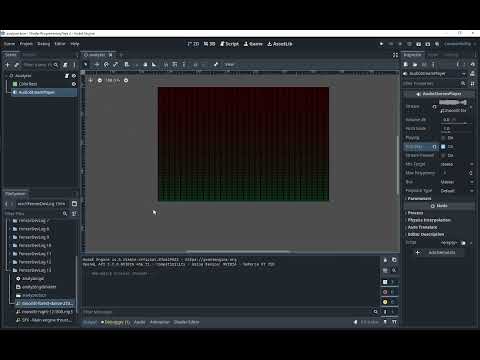Open the Playback Type dropdown
The width and height of the screenshot is (480, 360).
click(456, 191)
